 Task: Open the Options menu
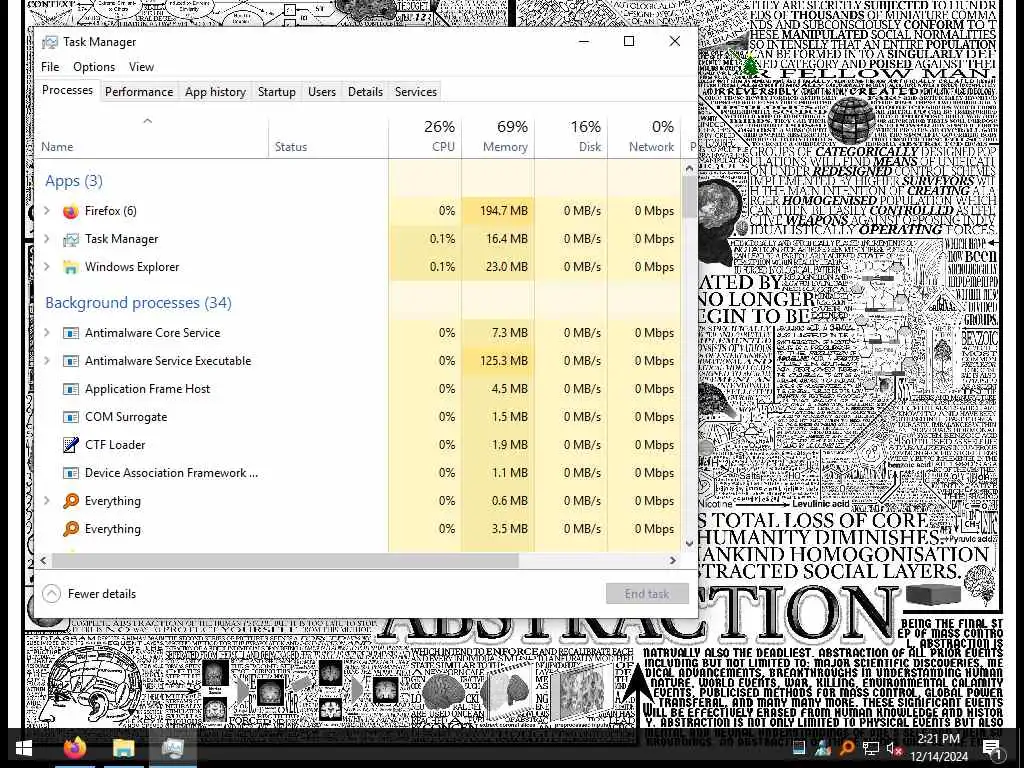[x=94, y=67]
